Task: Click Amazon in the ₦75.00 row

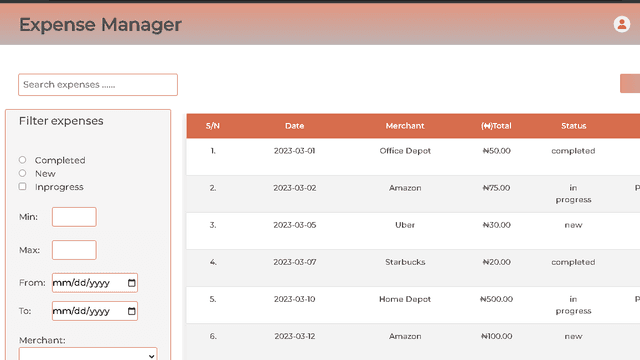Action: pos(405,188)
